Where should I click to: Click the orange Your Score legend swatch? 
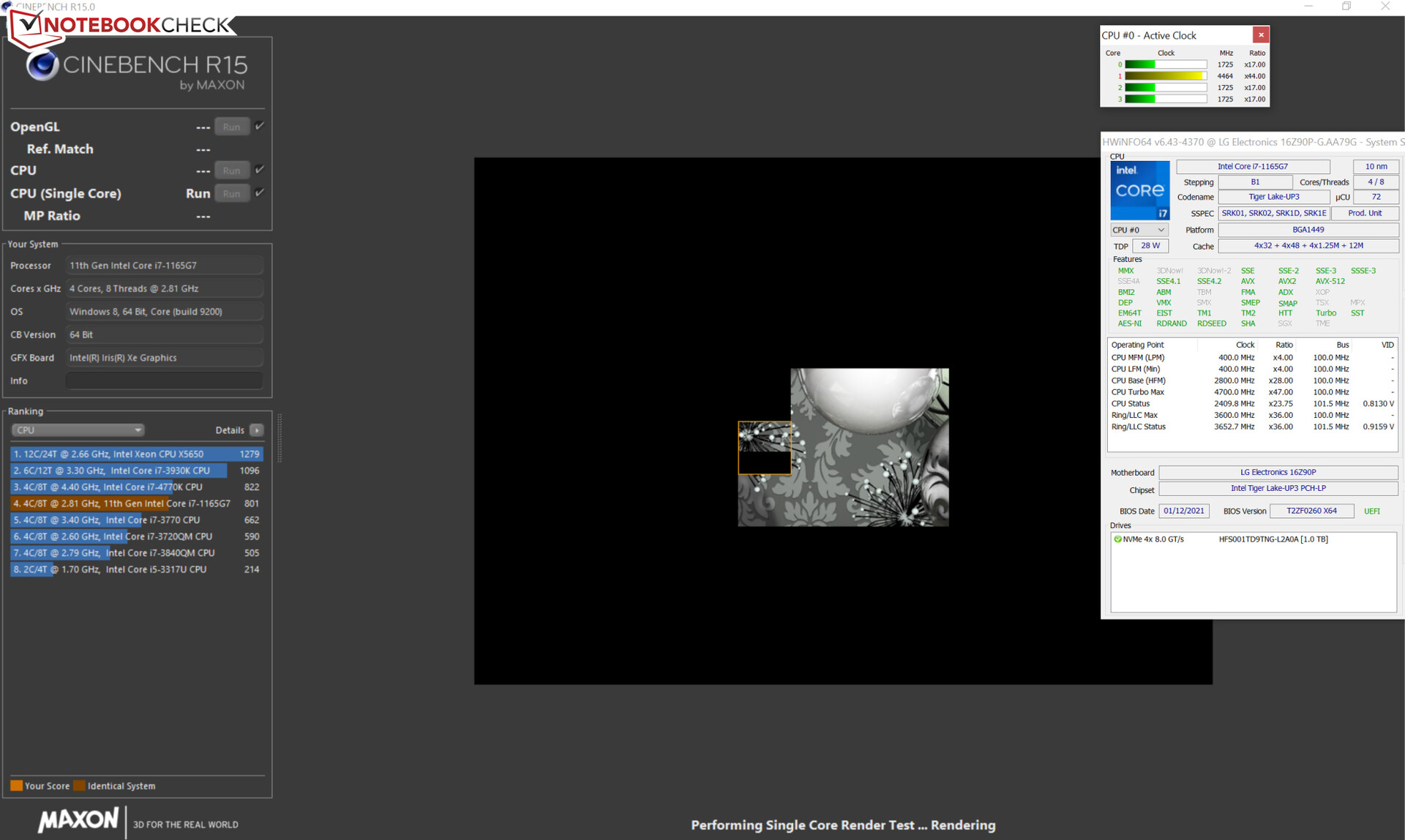(x=16, y=786)
